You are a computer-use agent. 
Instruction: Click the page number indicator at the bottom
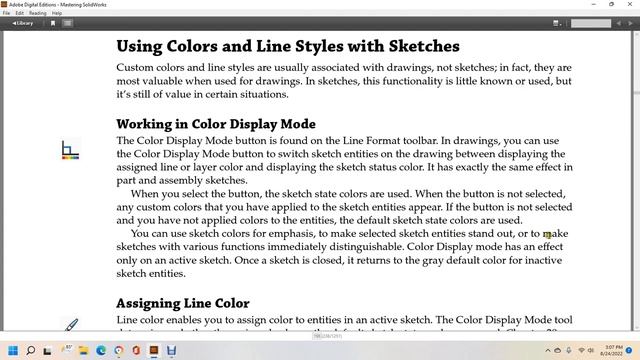pos(327,336)
